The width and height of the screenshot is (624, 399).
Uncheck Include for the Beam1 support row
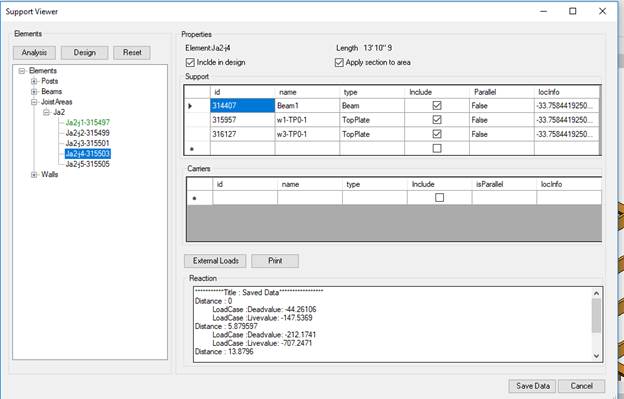coord(437,105)
